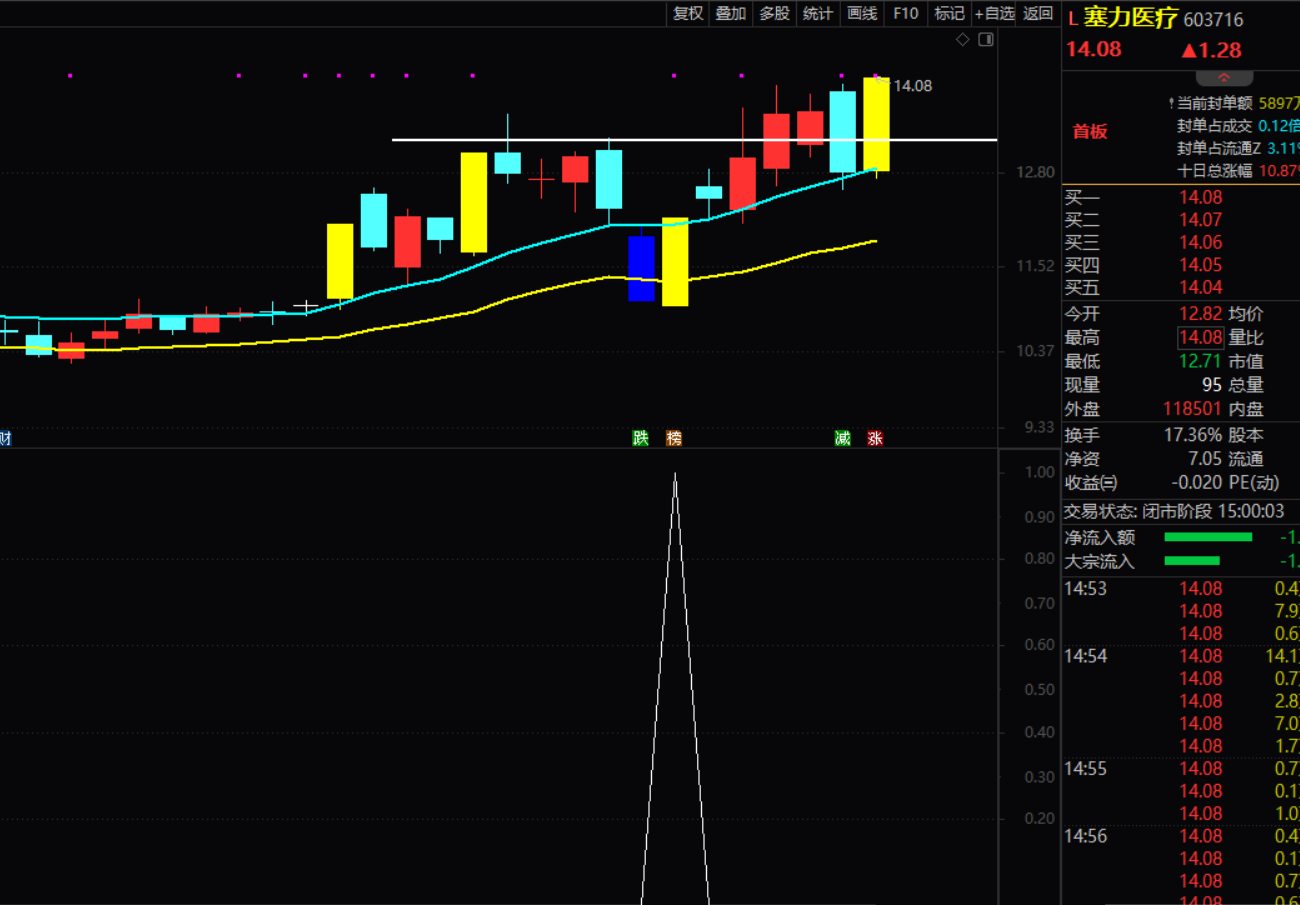The height and width of the screenshot is (905, 1300).
Task: Toggle the side panel layout icon
Action: coord(986,40)
